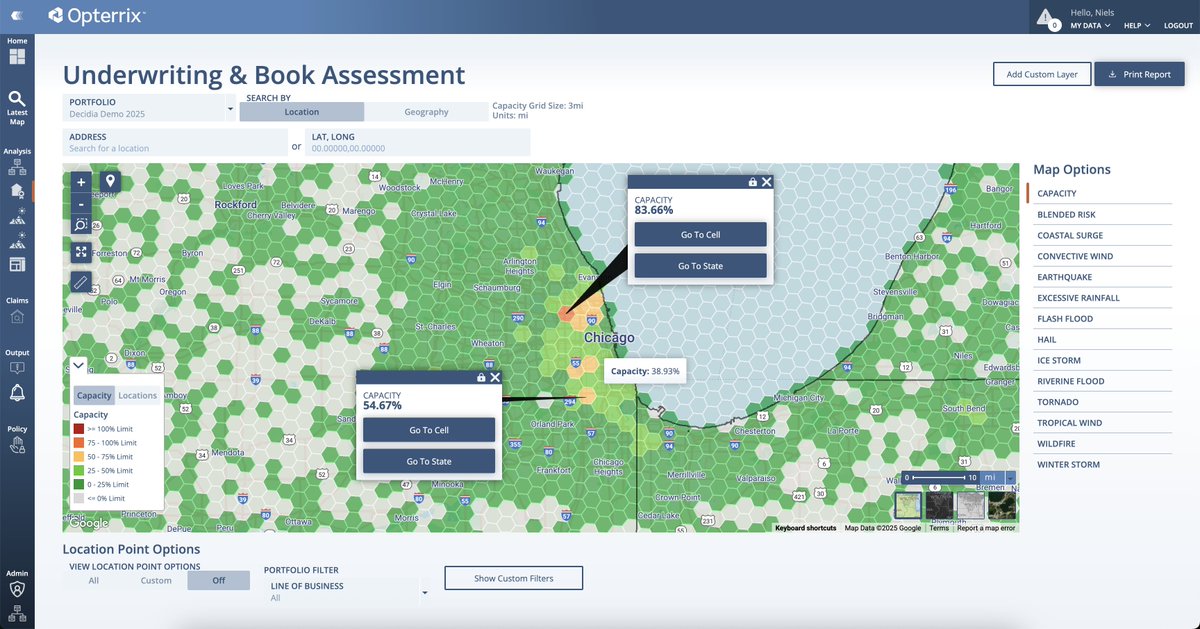
Task: Click Add Custom Layer button
Action: point(1042,74)
